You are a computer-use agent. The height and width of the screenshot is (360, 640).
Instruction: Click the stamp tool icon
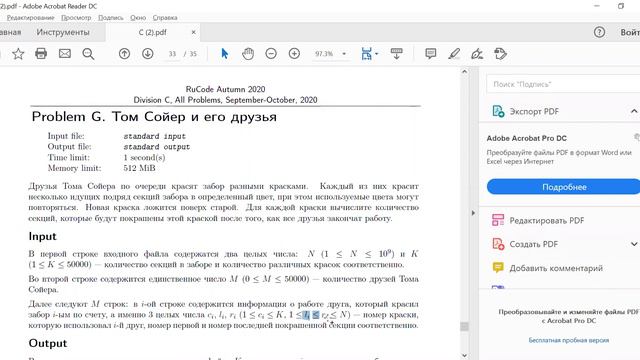pos(500,53)
